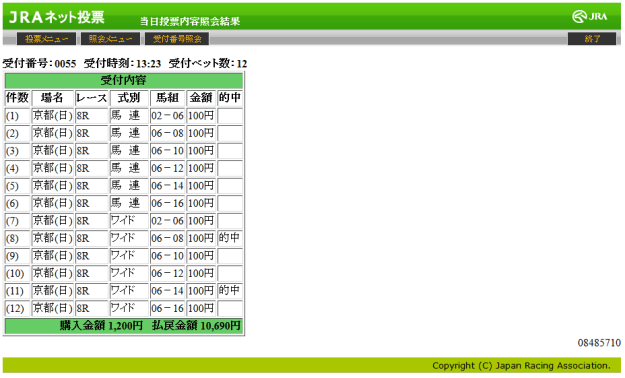Click the 購入金額 1,200円 total

point(101,326)
